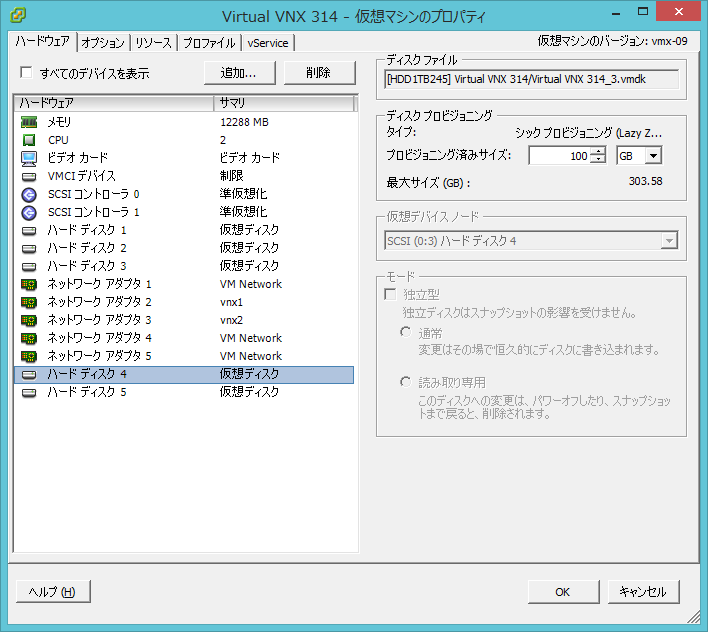Open the リソース tab

pos(154,43)
